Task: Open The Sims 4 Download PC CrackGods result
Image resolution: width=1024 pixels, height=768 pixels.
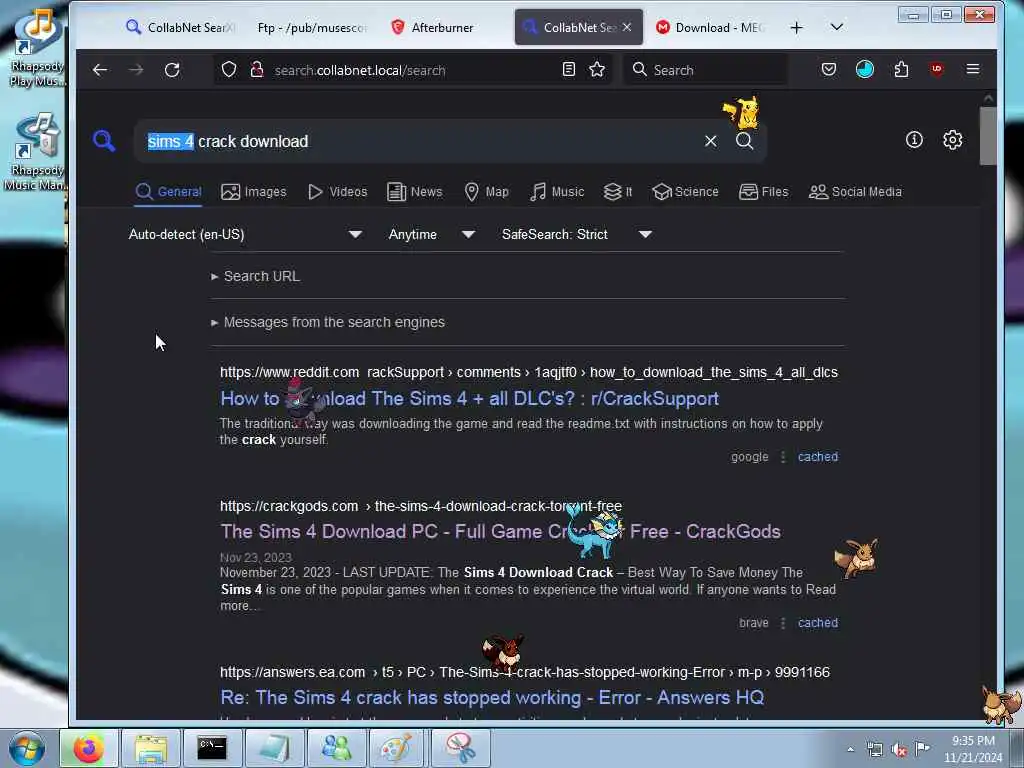Action: point(500,532)
